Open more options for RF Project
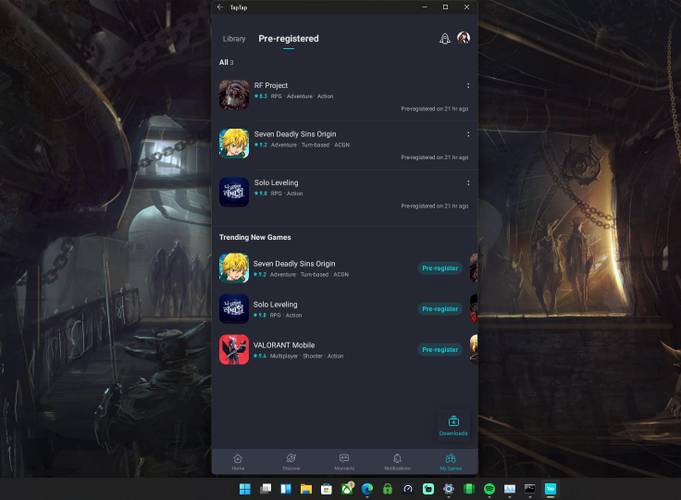The width and height of the screenshot is (681, 500). [468, 86]
